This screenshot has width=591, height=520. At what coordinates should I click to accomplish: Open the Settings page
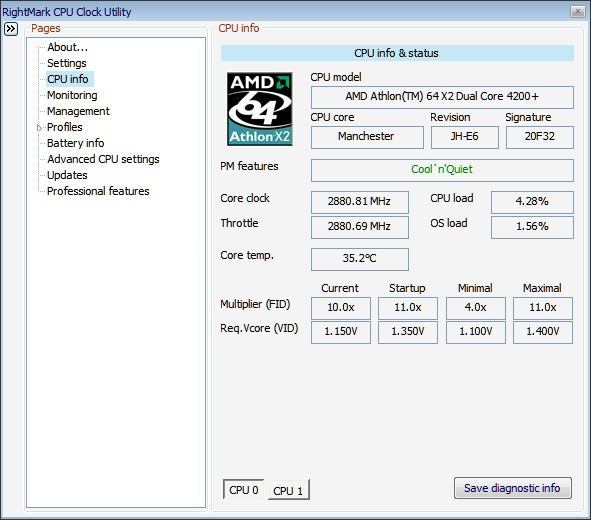[x=67, y=63]
